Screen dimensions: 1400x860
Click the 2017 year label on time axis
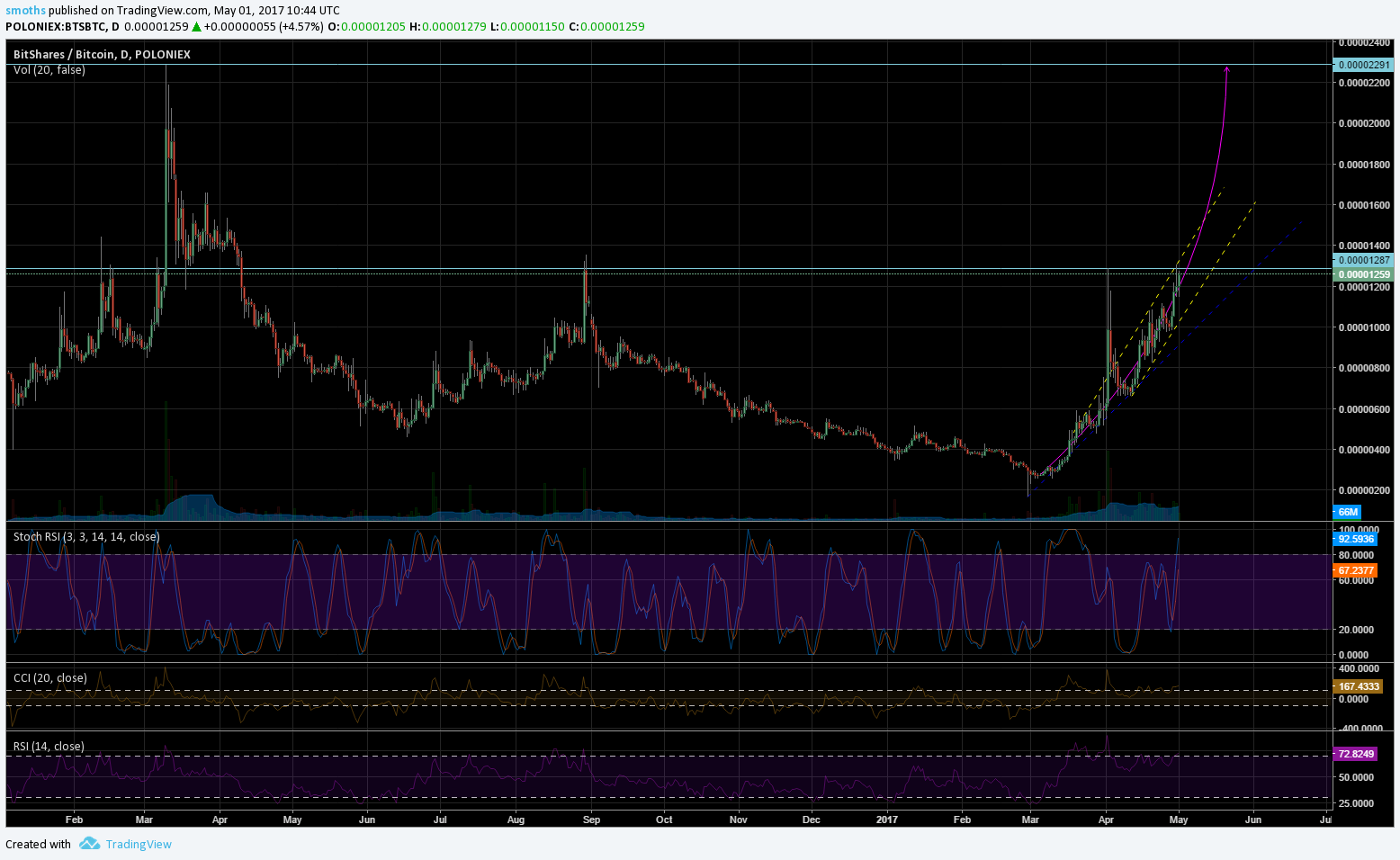click(887, 820)
